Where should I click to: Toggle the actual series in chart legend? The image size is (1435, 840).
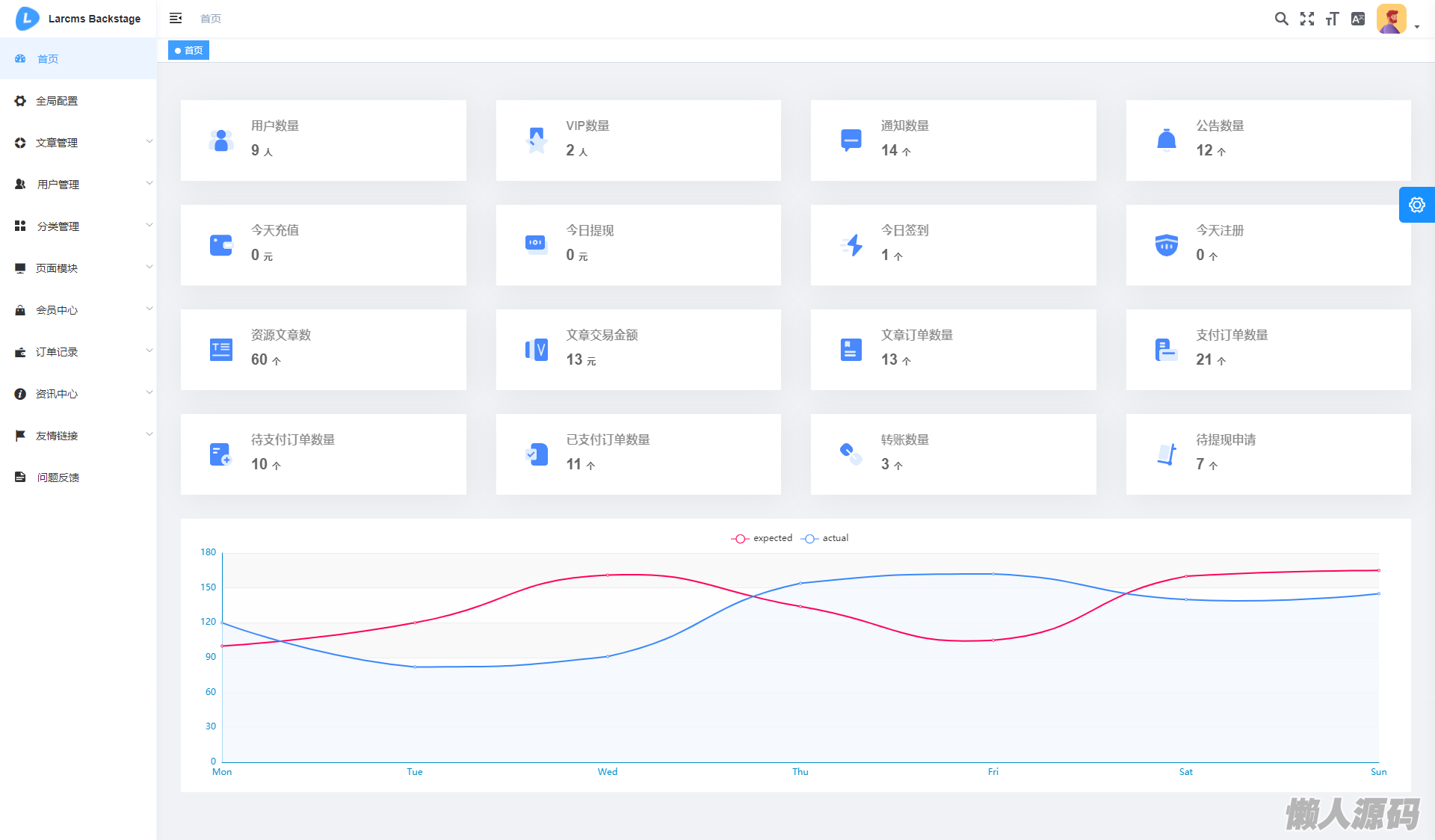click(x=825, y=538)
